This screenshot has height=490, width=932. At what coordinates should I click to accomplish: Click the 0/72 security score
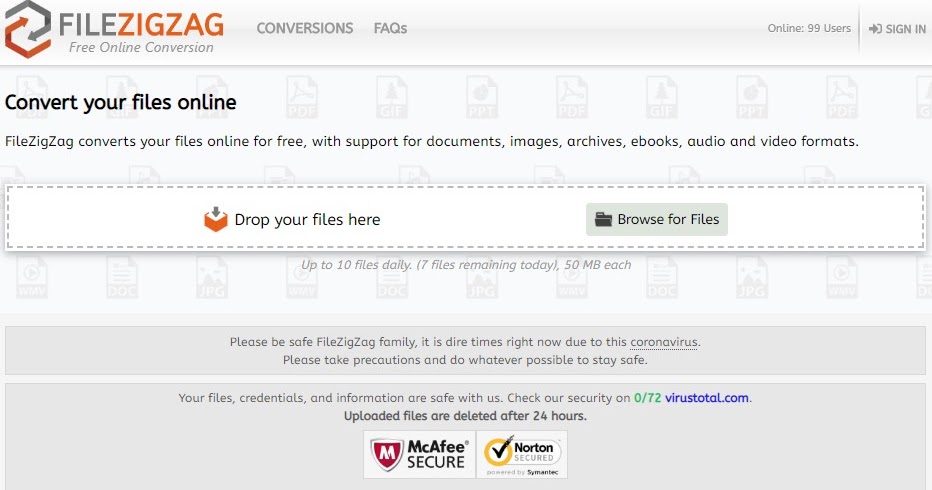coord(647,398)
